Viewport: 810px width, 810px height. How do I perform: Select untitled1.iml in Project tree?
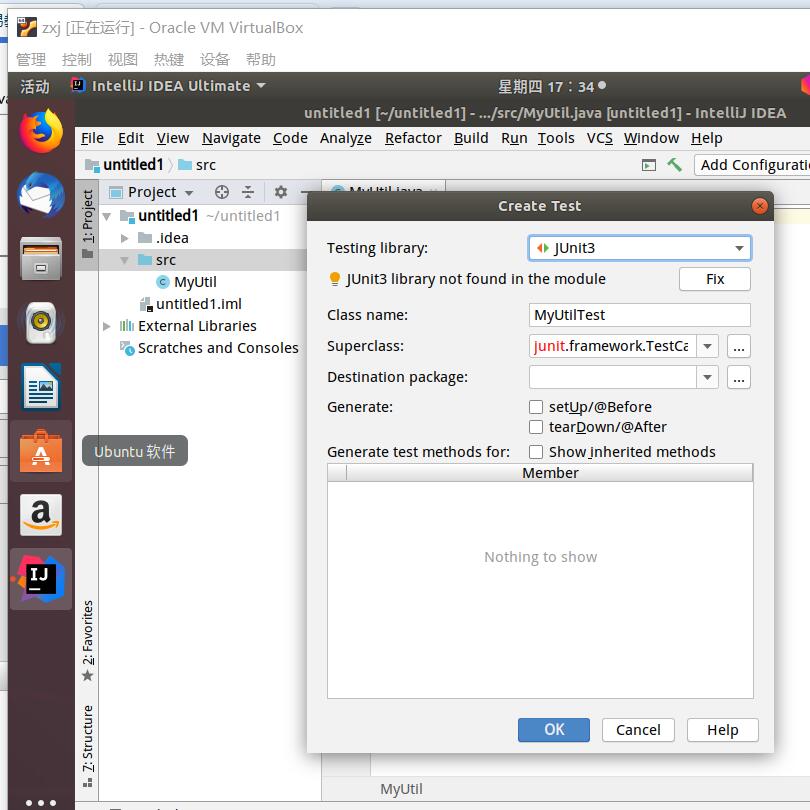[x=198, y=304]
